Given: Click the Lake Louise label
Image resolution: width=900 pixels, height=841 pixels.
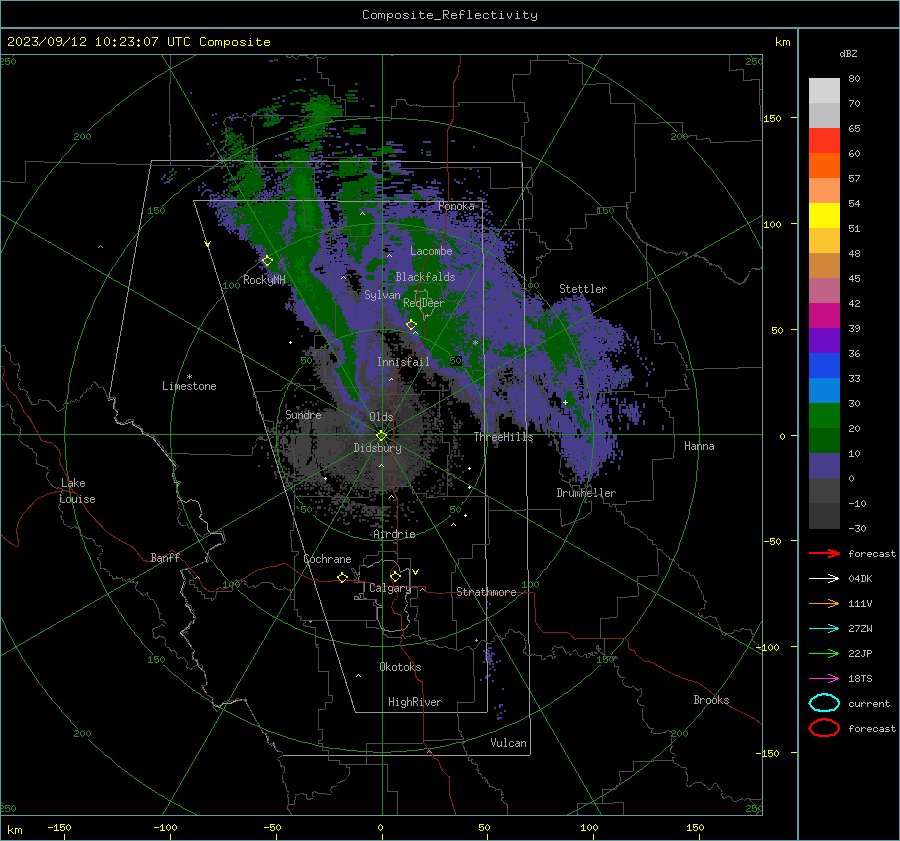Looking at the screenshot, I should (x=77, y=491).
